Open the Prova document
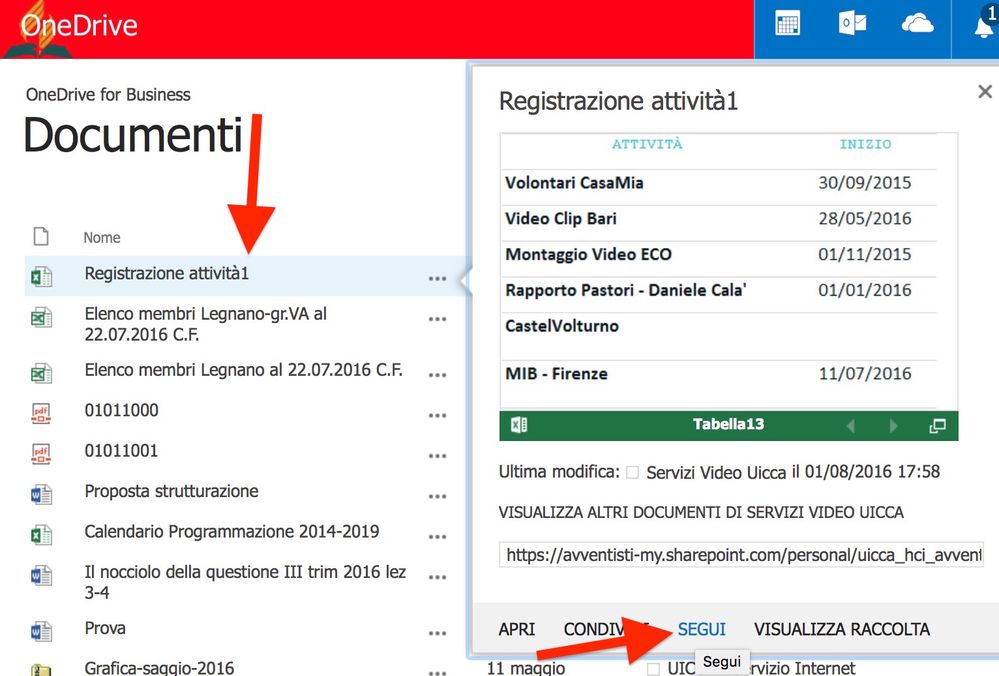This screenshot has height=676, width=999. tap(105, 628)
